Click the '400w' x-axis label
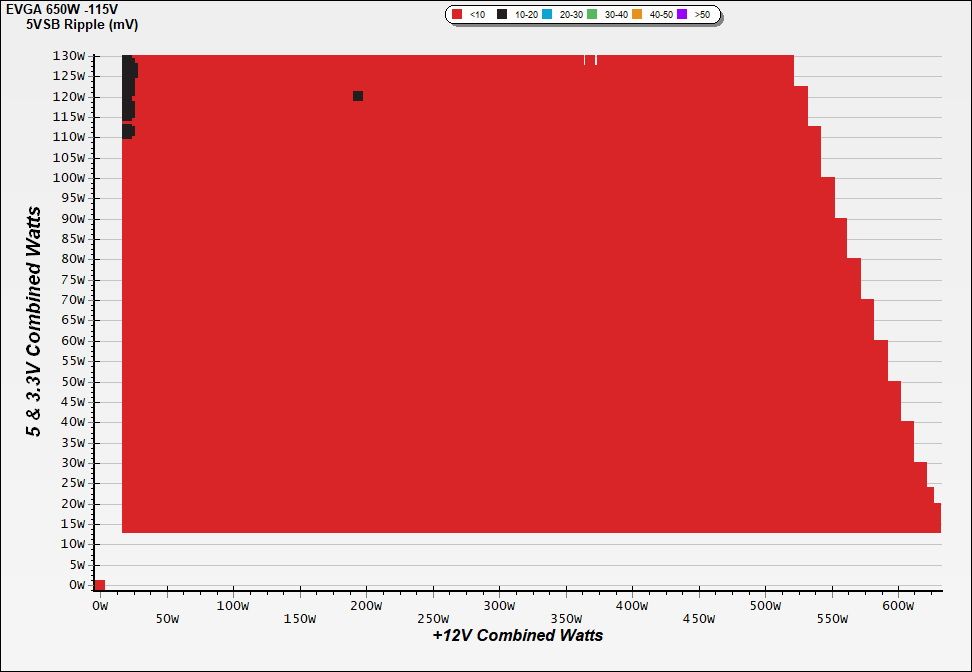 point(632,606)
